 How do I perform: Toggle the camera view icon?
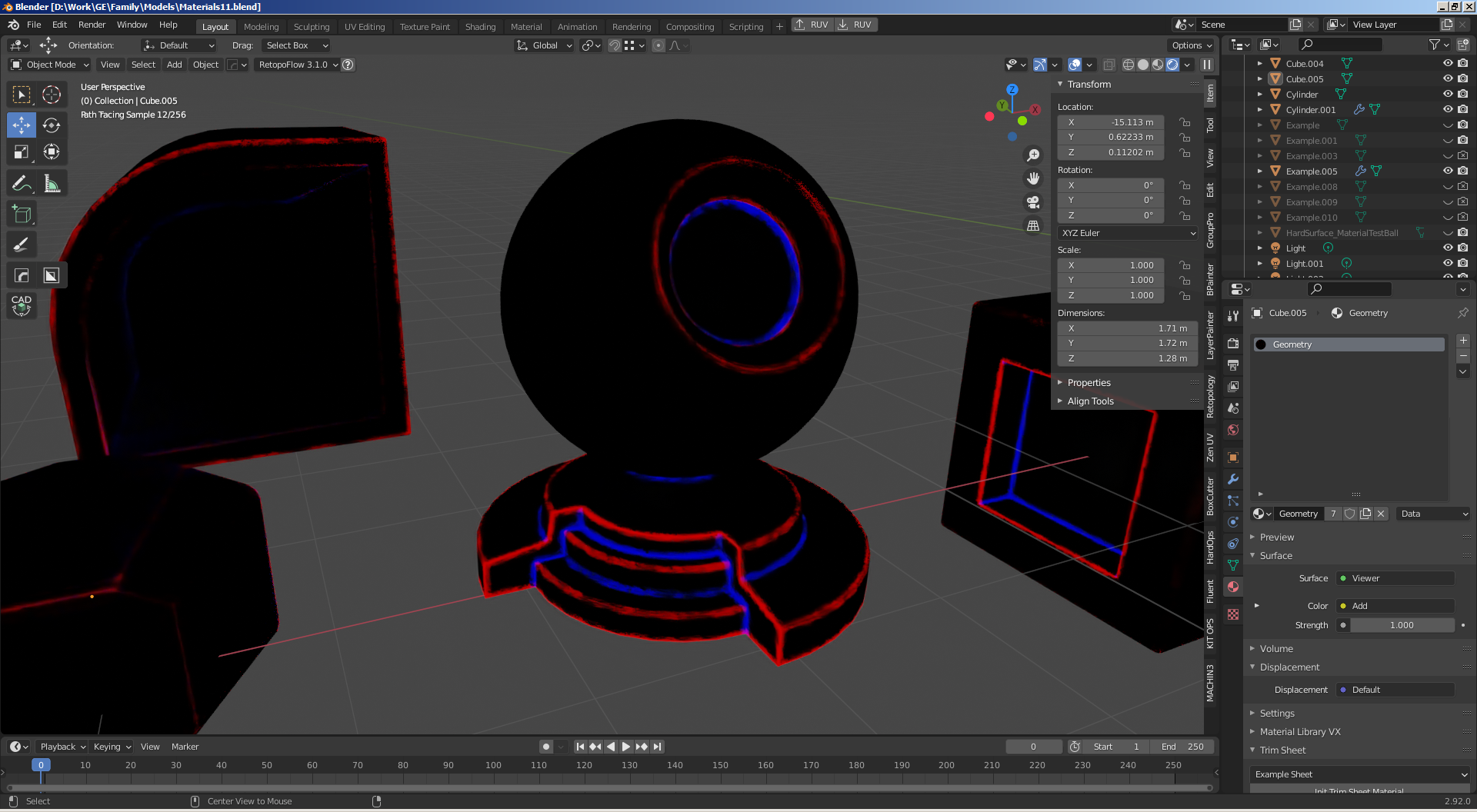click(x=1033, y=202)
